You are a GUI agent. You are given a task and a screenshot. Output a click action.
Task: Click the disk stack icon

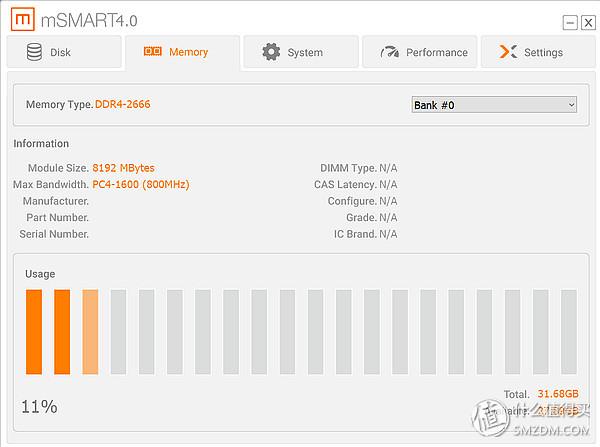34,52
